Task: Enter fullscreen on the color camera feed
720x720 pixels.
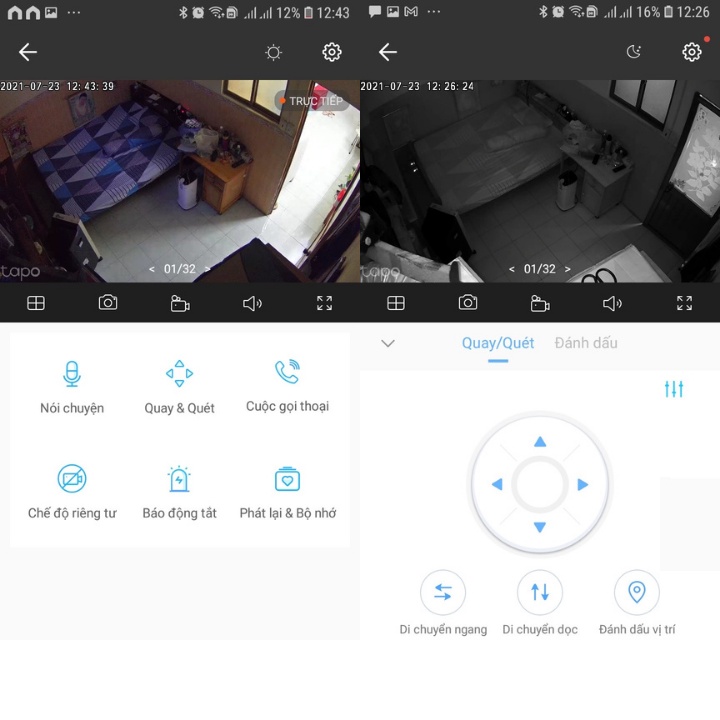Action: point(324,303)
